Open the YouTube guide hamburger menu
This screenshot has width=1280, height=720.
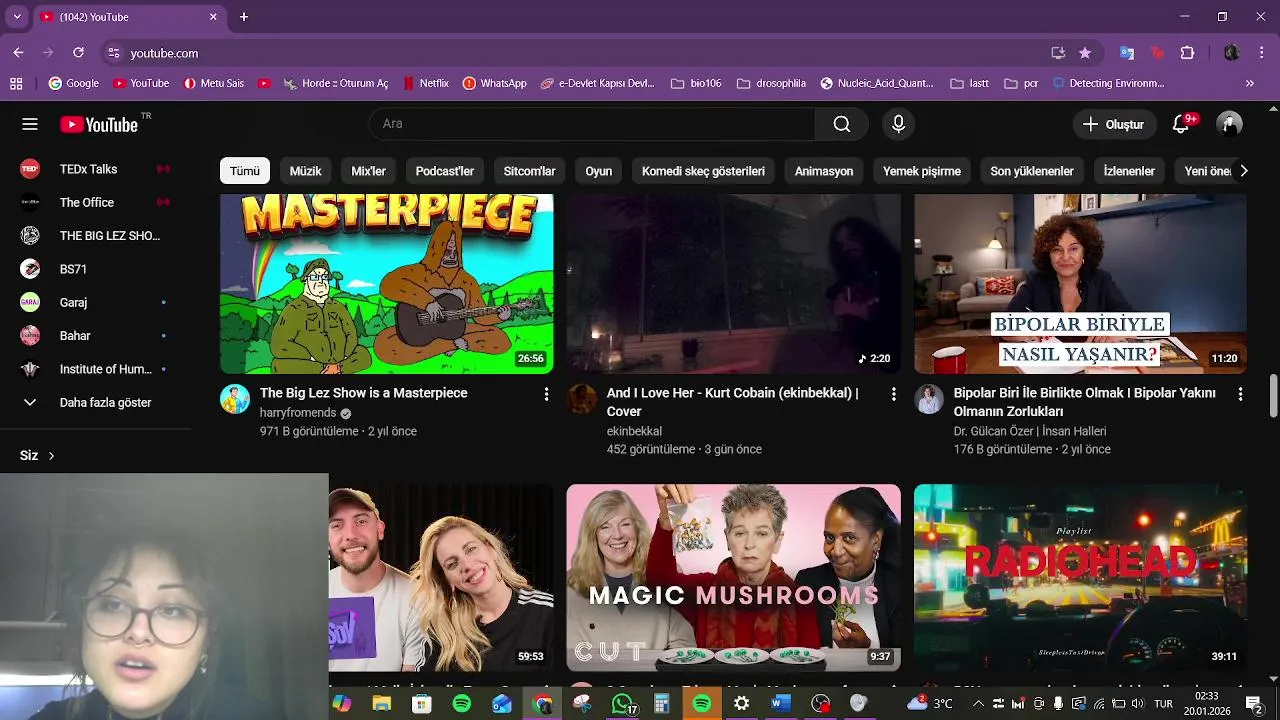pyautogui.click(x=30, y=124)
